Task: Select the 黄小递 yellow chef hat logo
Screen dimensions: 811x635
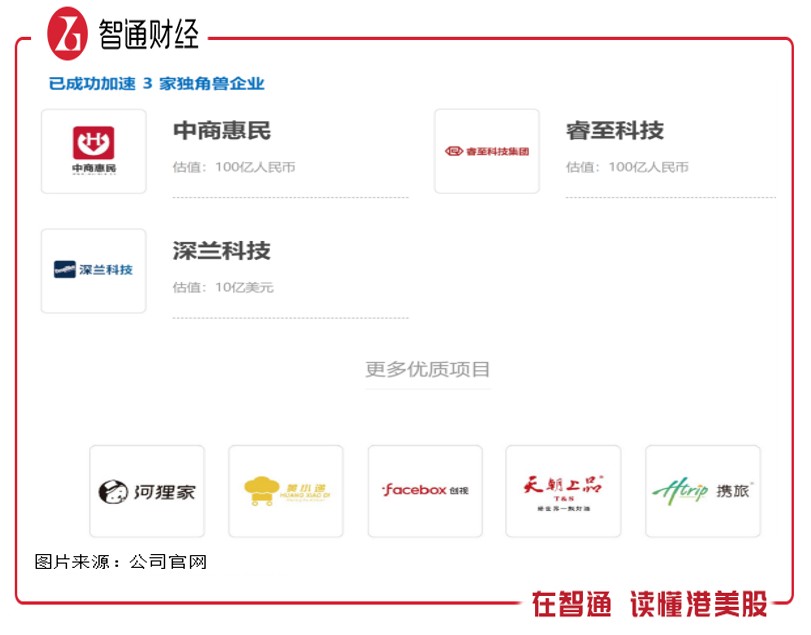Action: click(x=286, y=491)
